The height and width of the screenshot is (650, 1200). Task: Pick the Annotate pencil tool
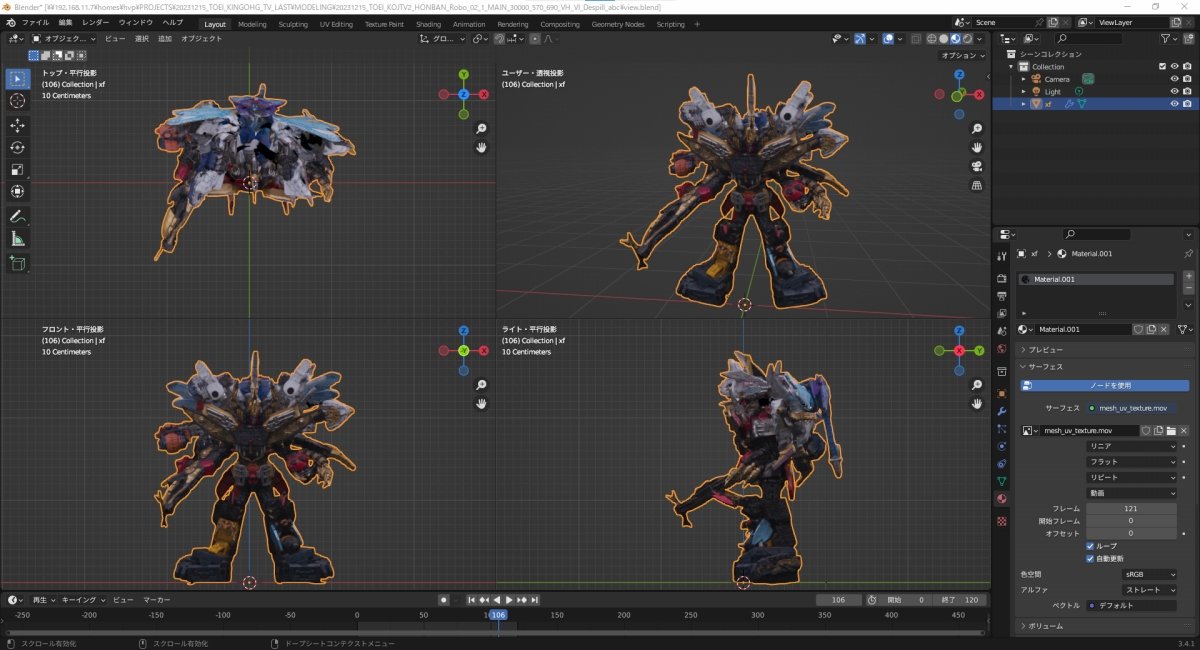tap(18, 217)
